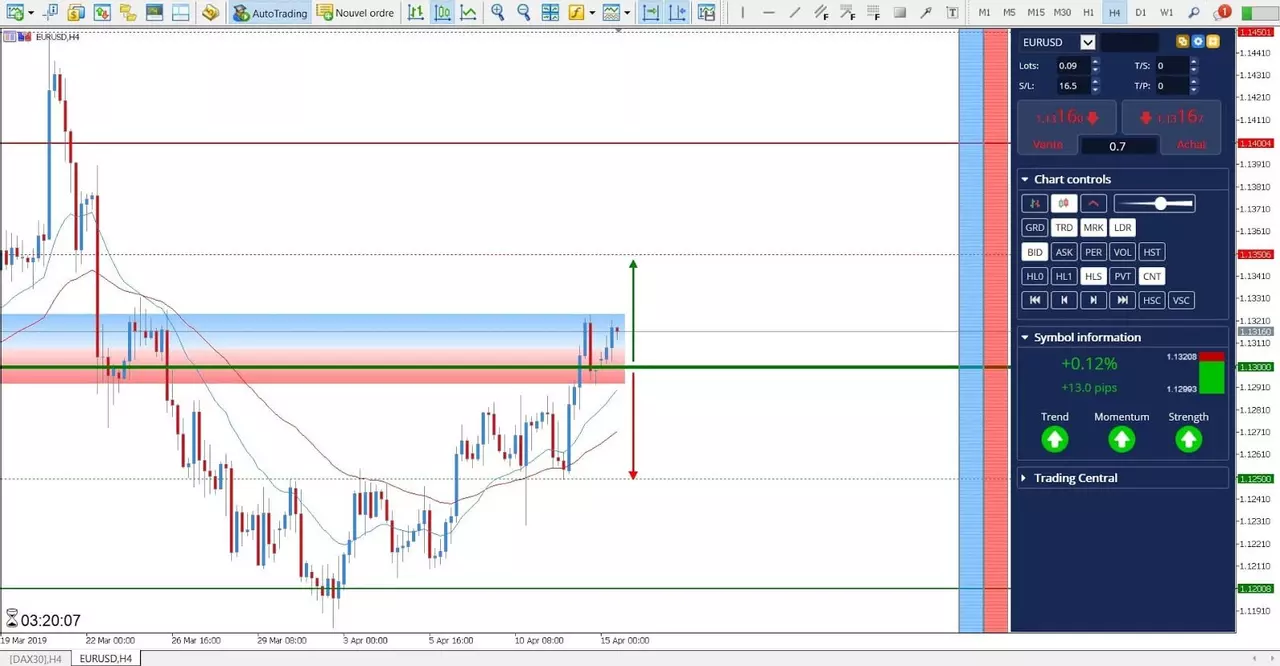Toggle the CNT chart control
Screen dimensions: 1280x666
click(1153, 276)
